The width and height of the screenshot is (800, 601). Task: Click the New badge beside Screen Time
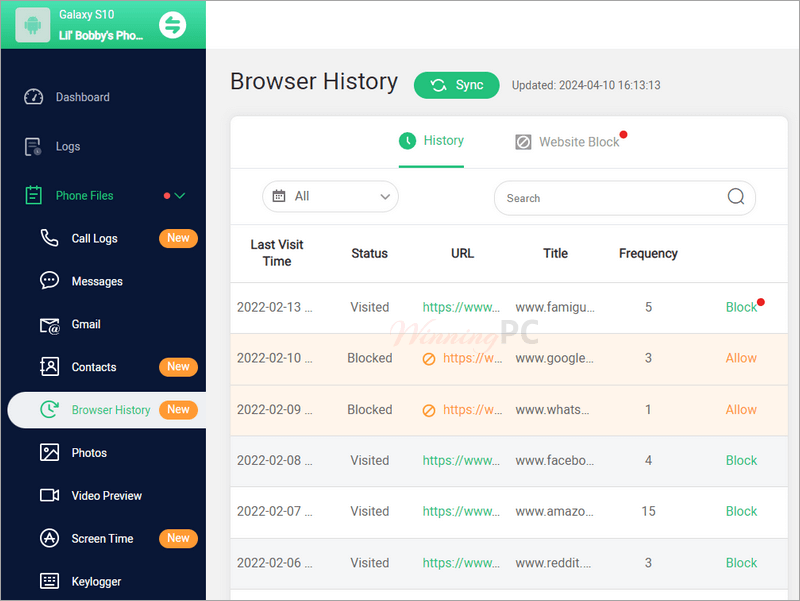click(178, 538)
